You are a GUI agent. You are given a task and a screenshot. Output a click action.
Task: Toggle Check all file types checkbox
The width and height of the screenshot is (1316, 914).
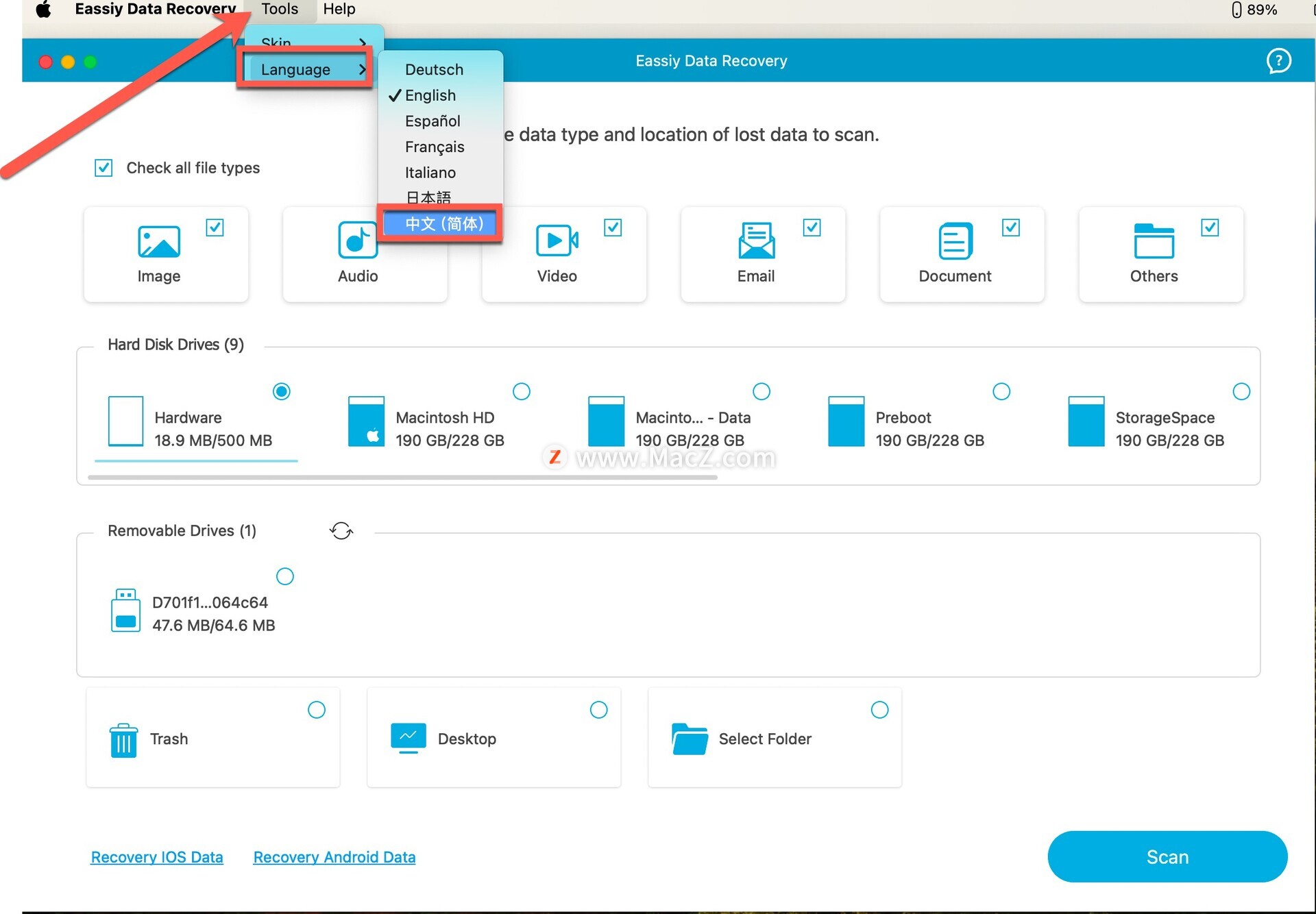pos(103,168)
